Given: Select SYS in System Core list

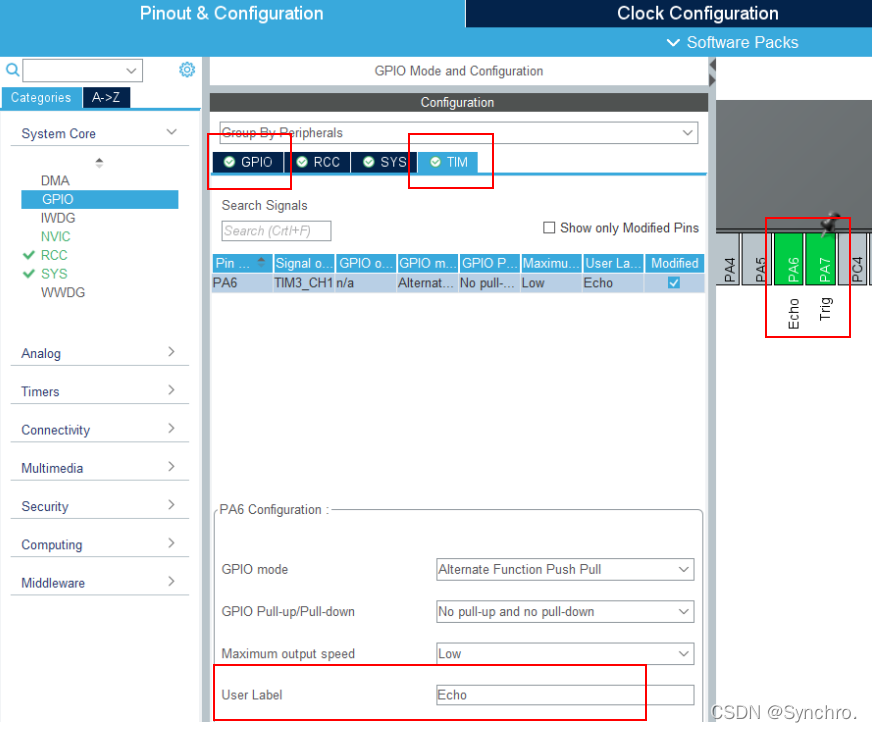Looking at the screenshot, I should coord(54,274).
